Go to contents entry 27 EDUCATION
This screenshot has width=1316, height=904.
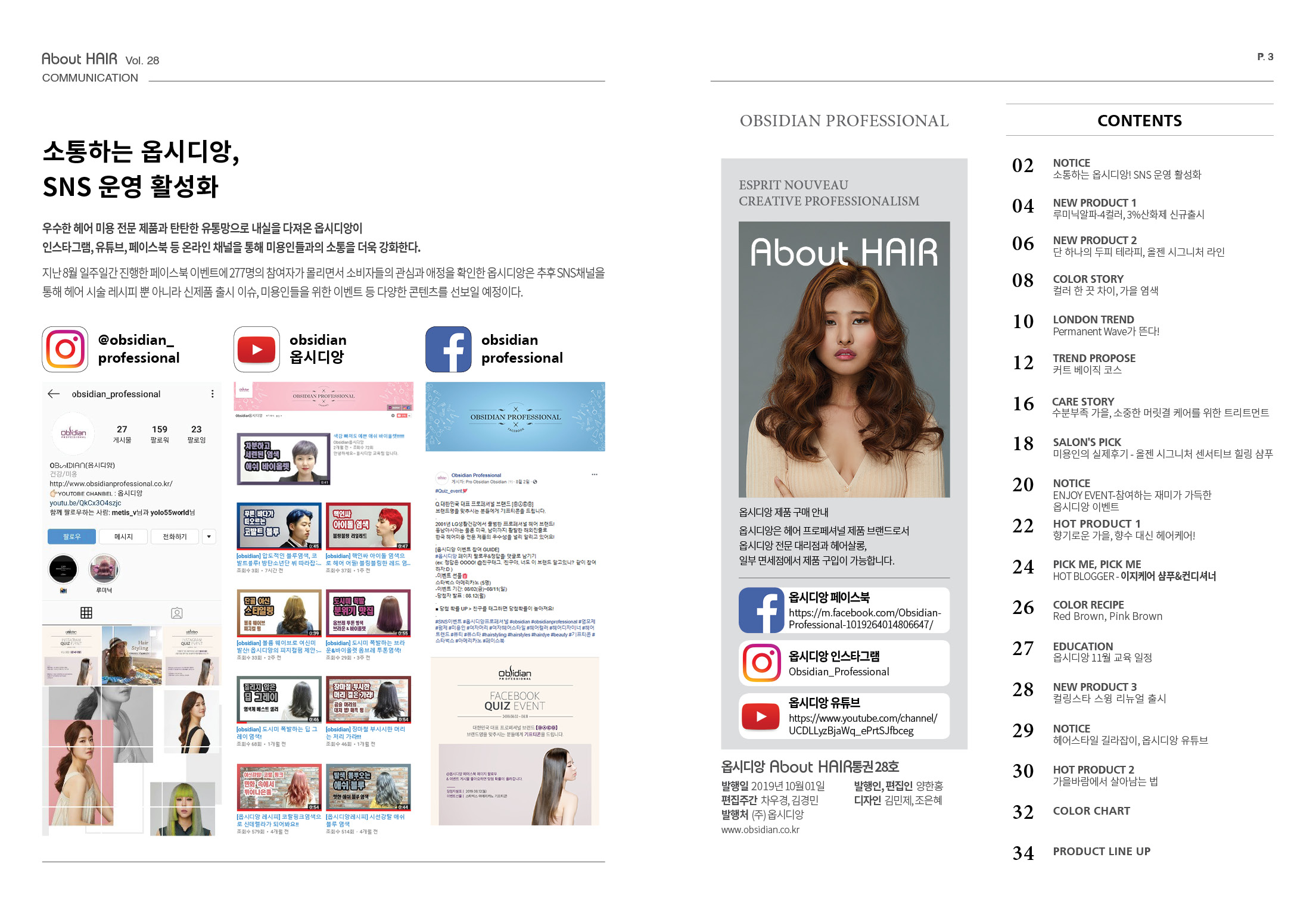[x=1082, y=651]
